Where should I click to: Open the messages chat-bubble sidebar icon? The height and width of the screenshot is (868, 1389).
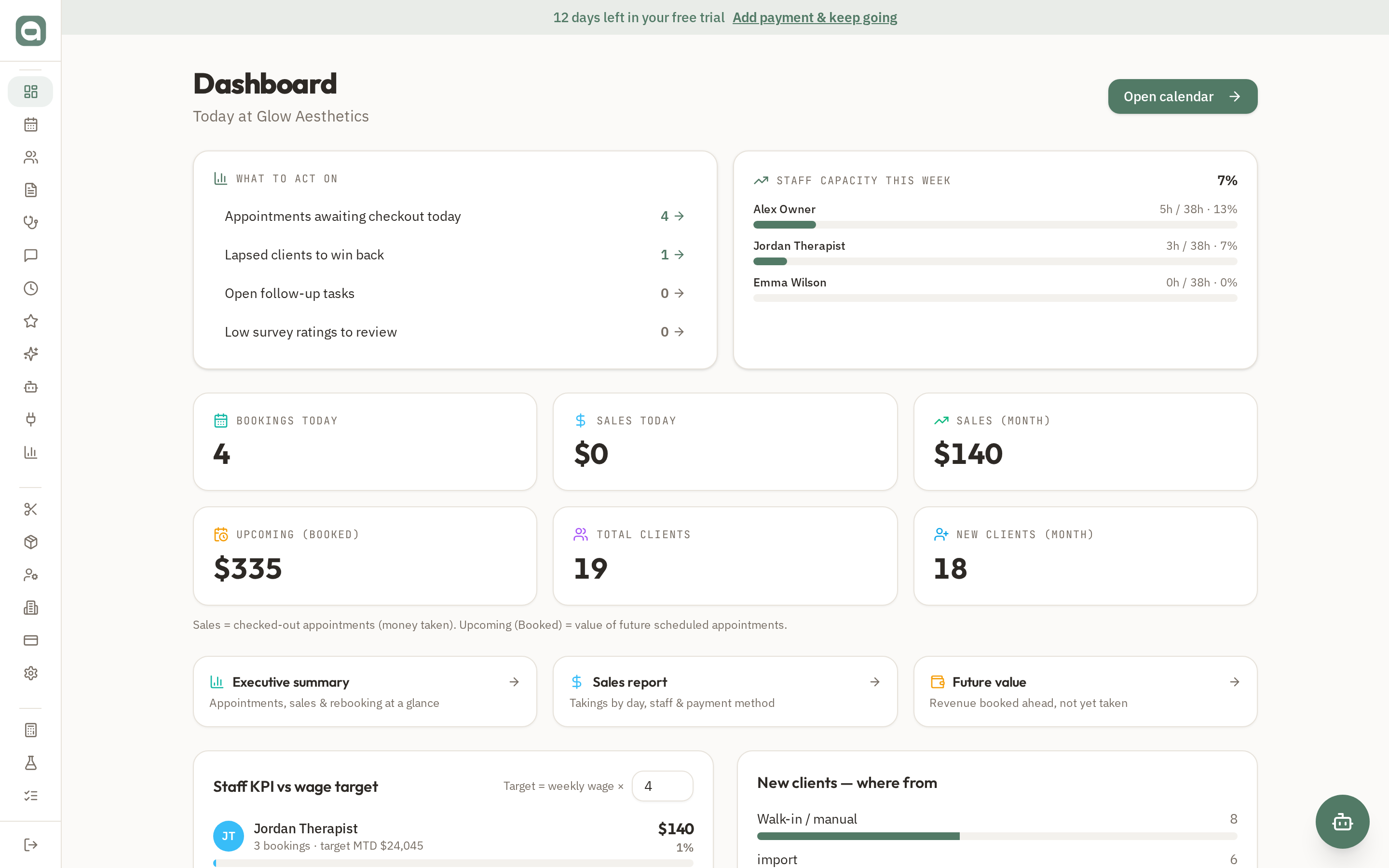[30, 256]
